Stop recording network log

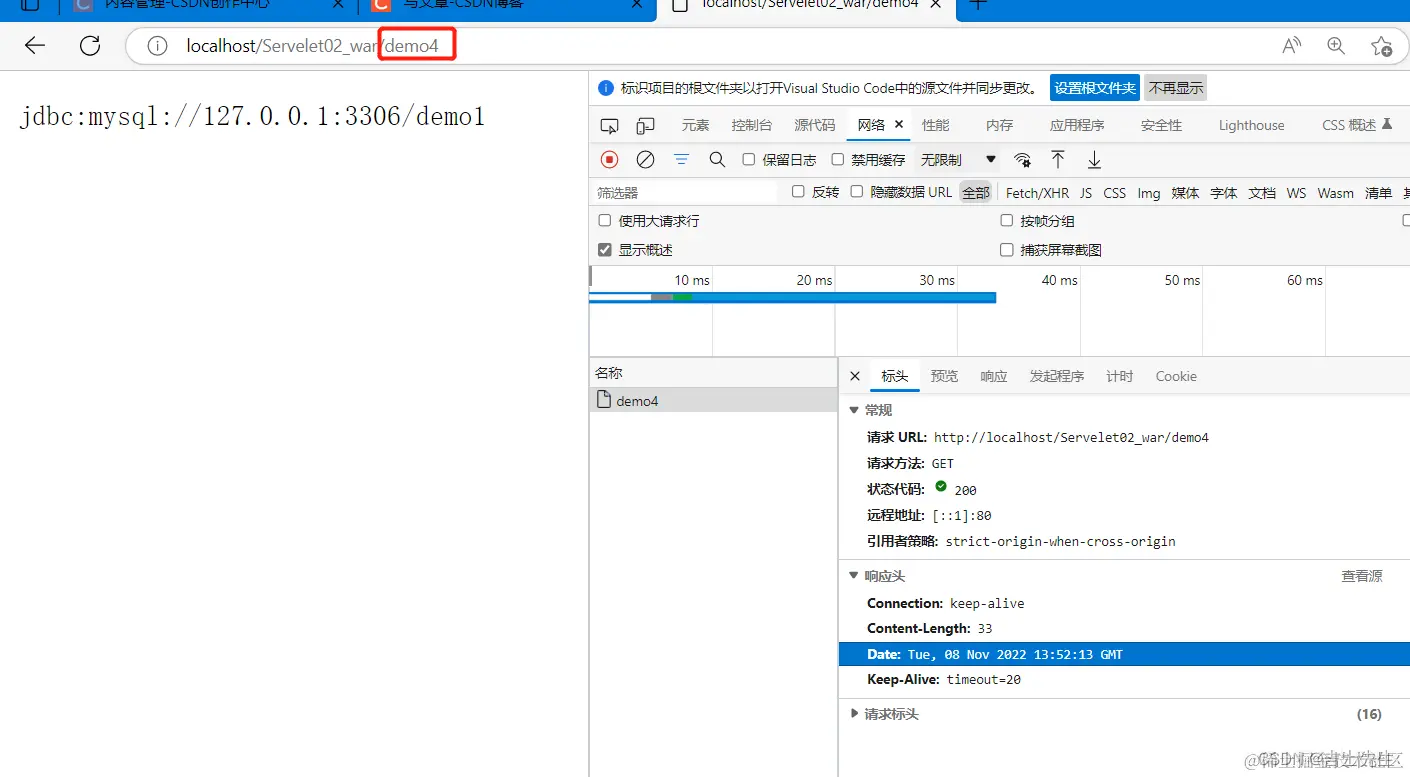coord(609,159)
